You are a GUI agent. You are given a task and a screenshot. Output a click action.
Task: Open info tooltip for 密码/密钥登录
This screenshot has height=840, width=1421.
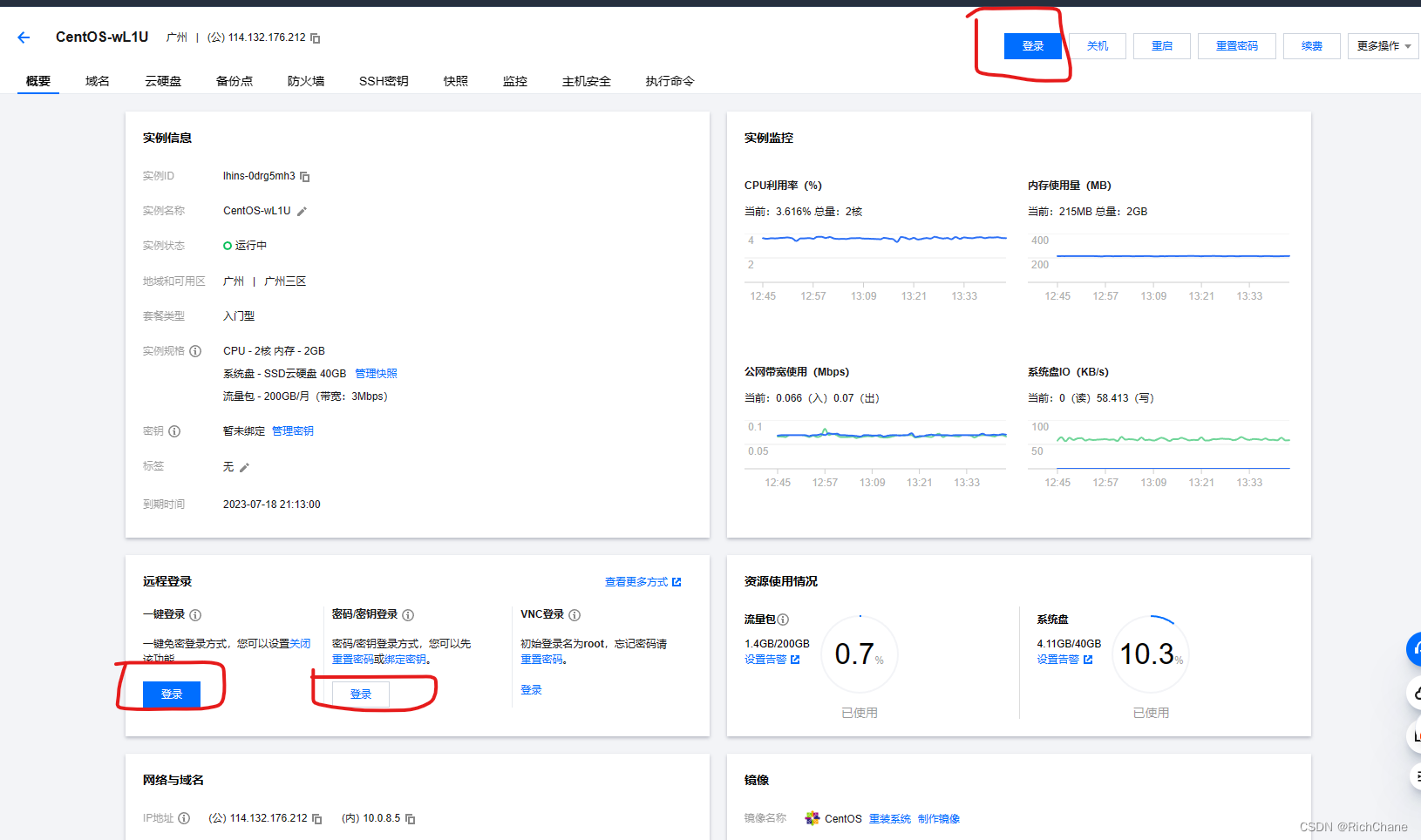[408, 615]
